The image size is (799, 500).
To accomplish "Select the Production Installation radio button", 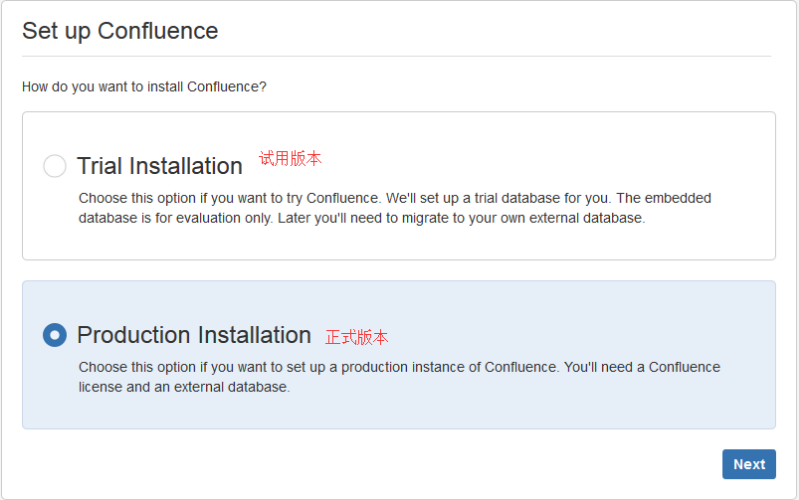I will coord(55,335).
